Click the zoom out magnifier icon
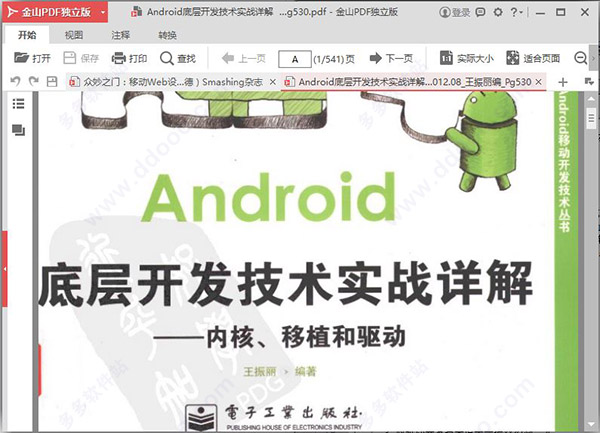600x433 pixels. pos(580,58)
